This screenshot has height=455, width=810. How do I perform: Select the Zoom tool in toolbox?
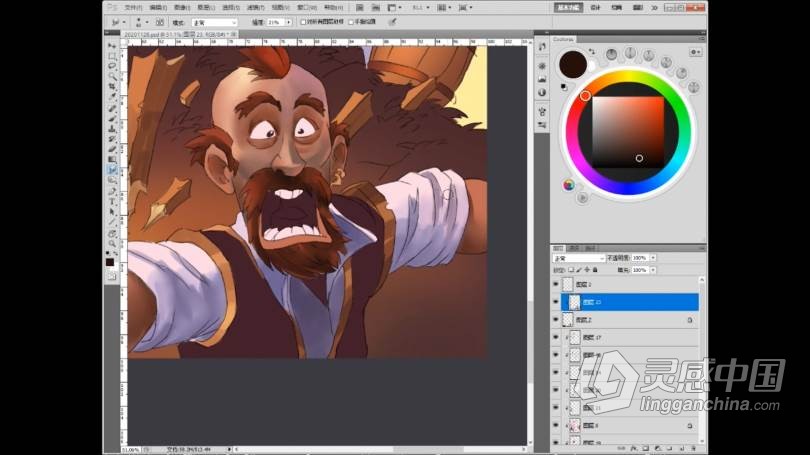112,244
